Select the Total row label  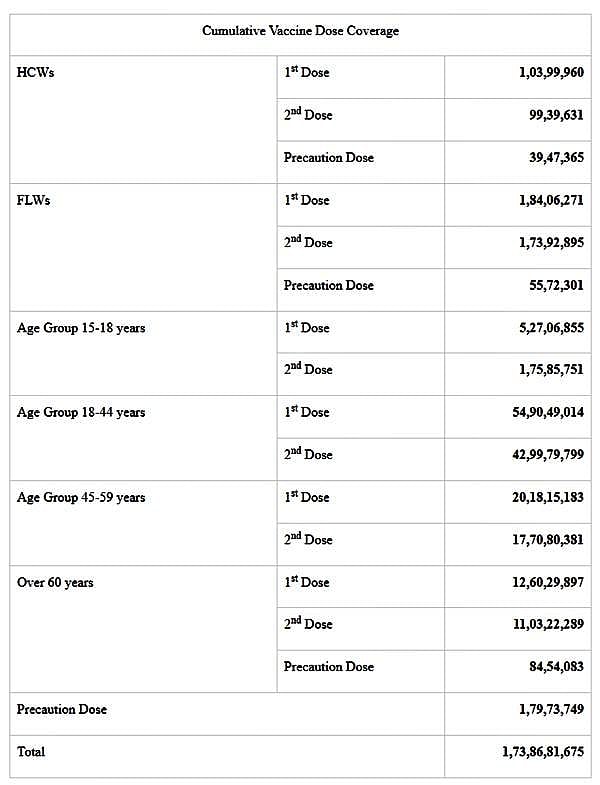tap(31, 751)
